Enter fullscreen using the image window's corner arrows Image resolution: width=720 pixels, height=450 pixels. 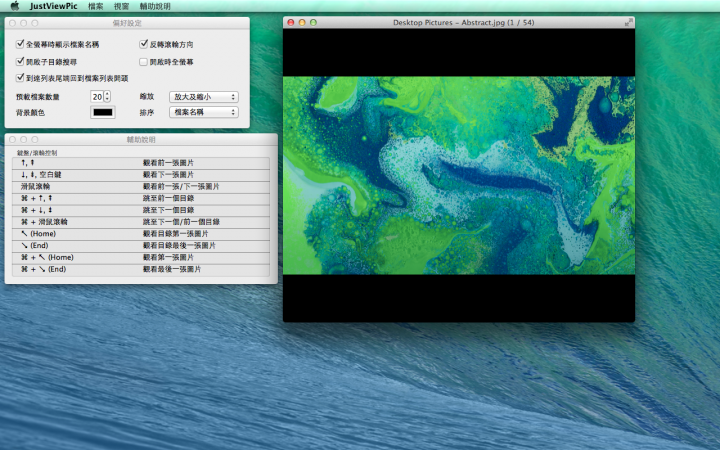coord(629,22)
